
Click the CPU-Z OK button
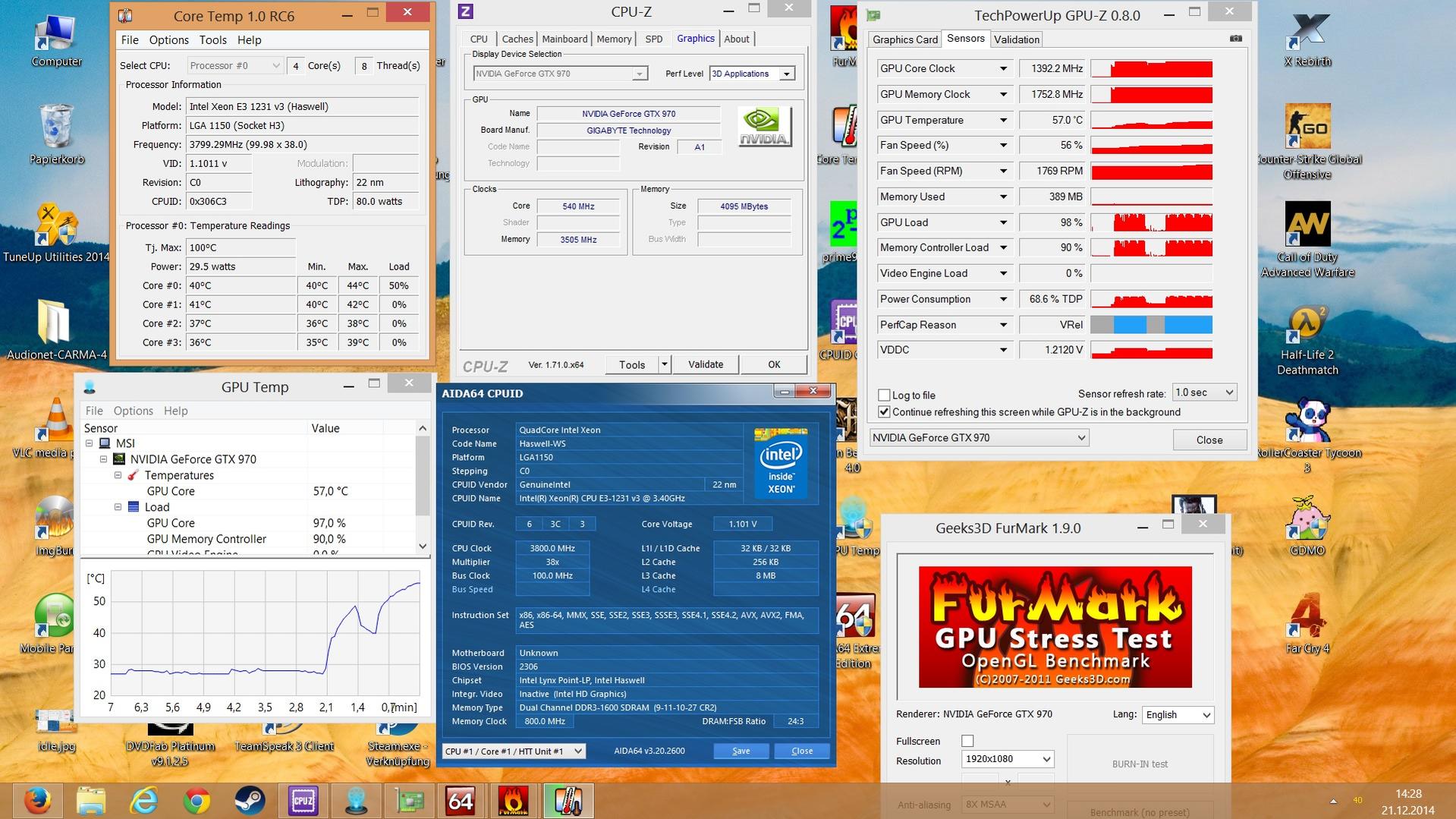coord(773,364)
